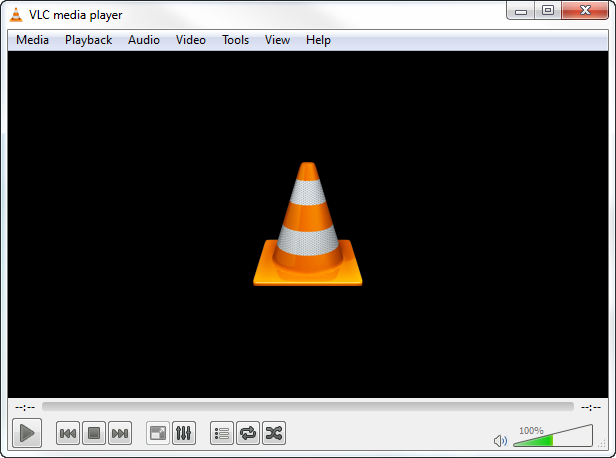Expand the Audio menu
616x458 pixels.
[144, 40]
